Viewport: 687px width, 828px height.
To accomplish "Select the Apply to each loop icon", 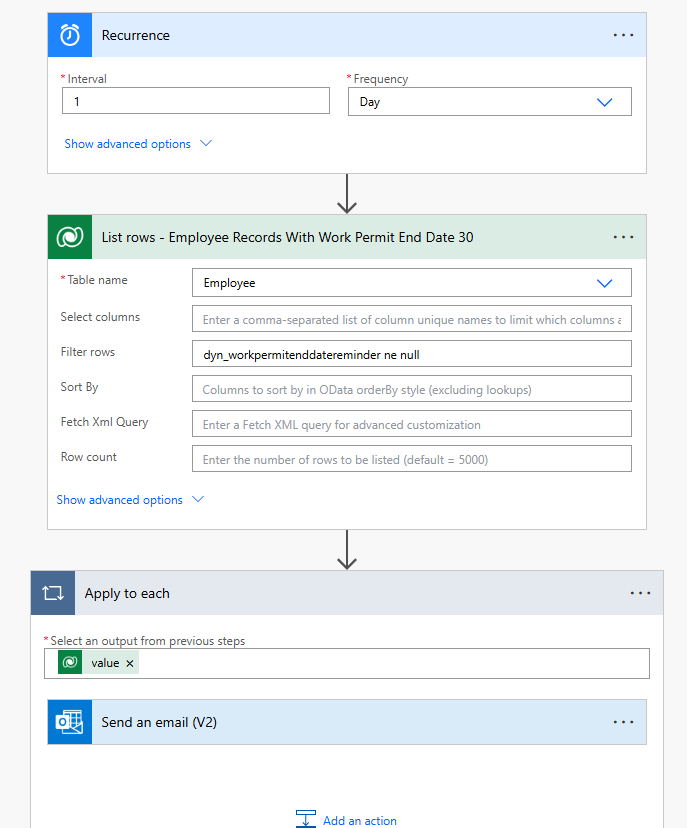I will 52,592.
